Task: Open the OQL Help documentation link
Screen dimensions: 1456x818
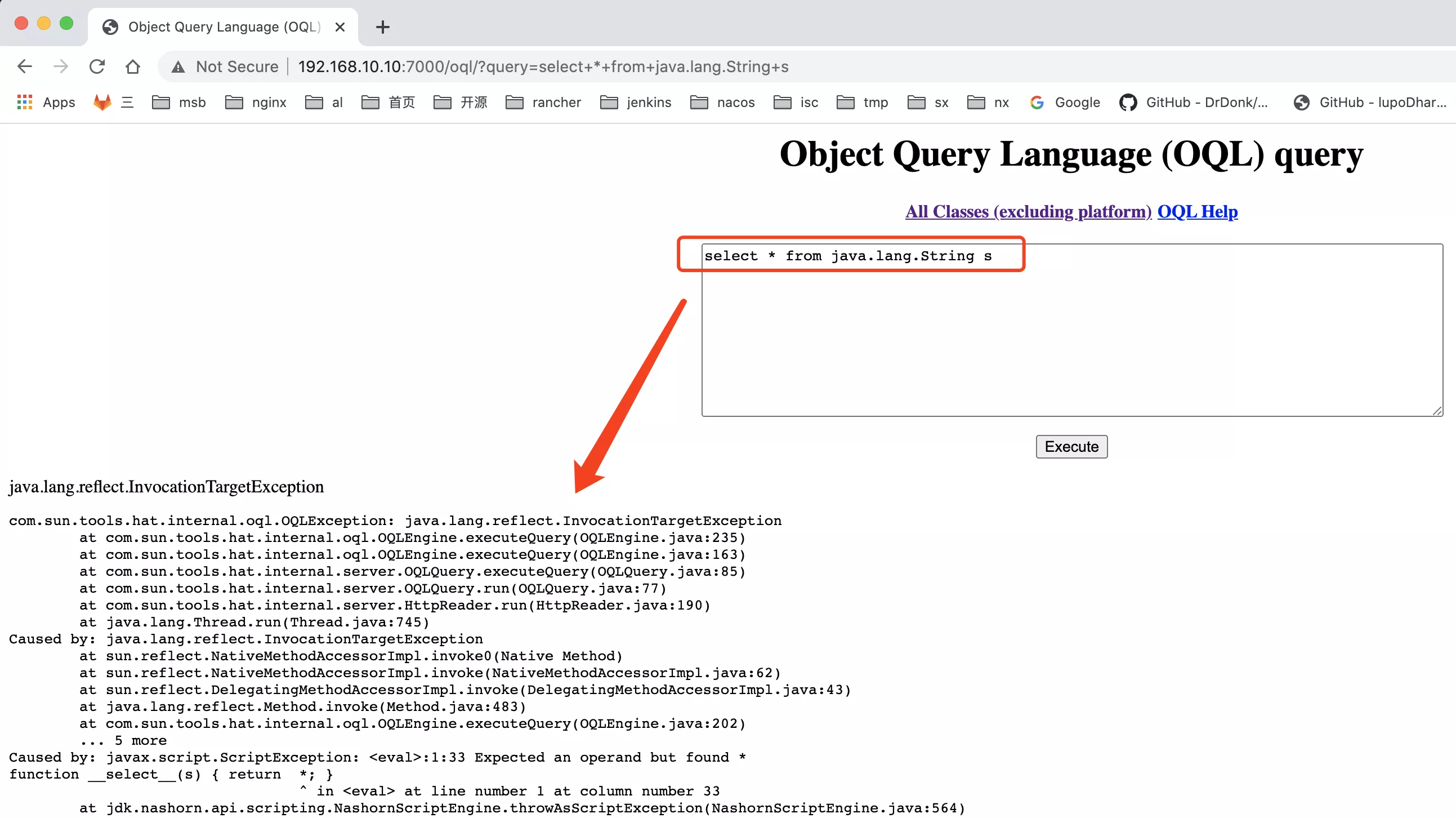Action: (1197, 211)
